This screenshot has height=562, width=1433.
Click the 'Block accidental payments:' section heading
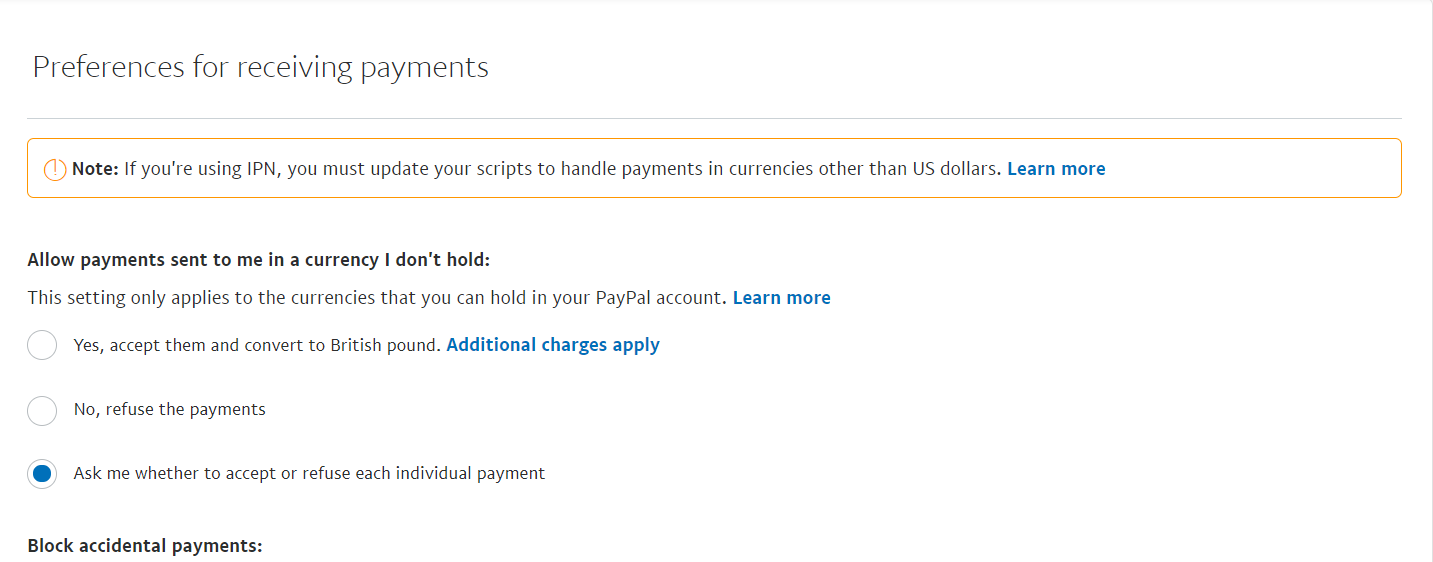tap(144, 546)
